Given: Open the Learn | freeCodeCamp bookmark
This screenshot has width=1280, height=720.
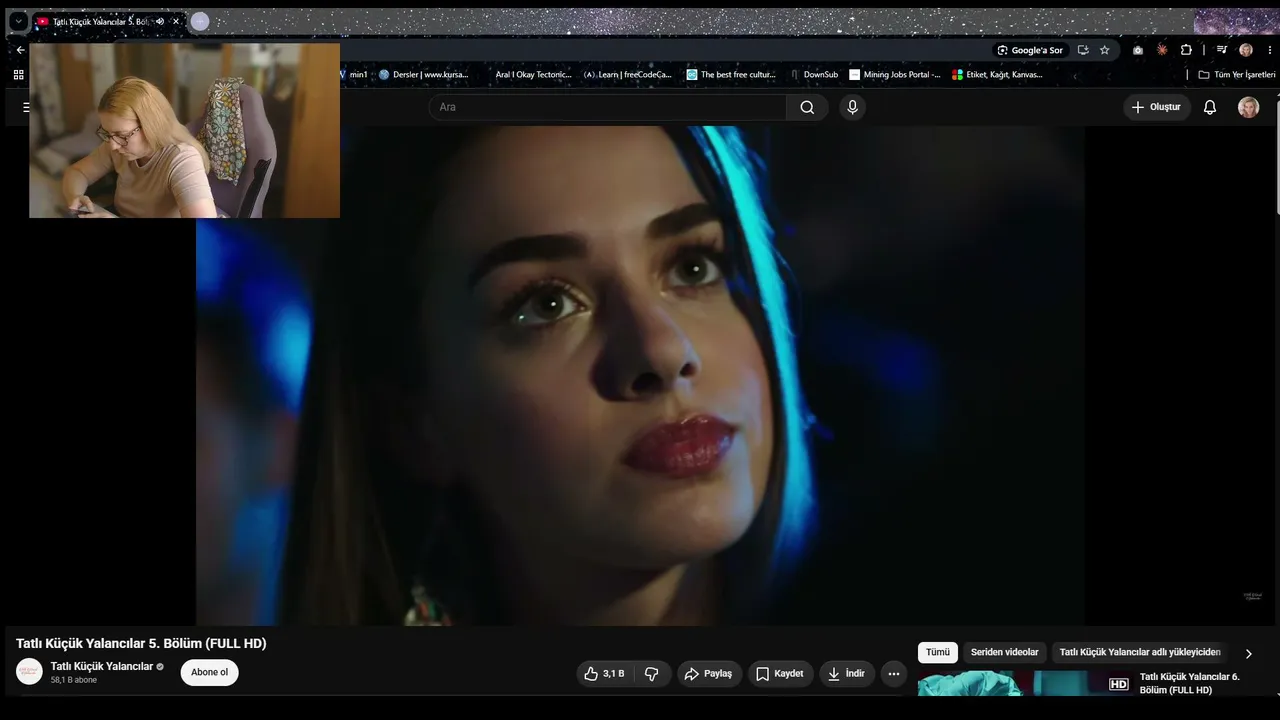Looking at the screenshot, I should point(628,75).
